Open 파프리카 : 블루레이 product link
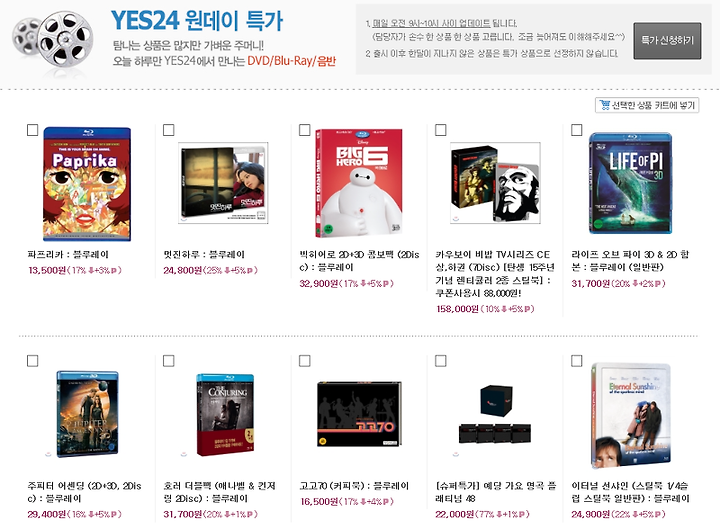Viewport: 720px width, 529px height. coord(68,254)
